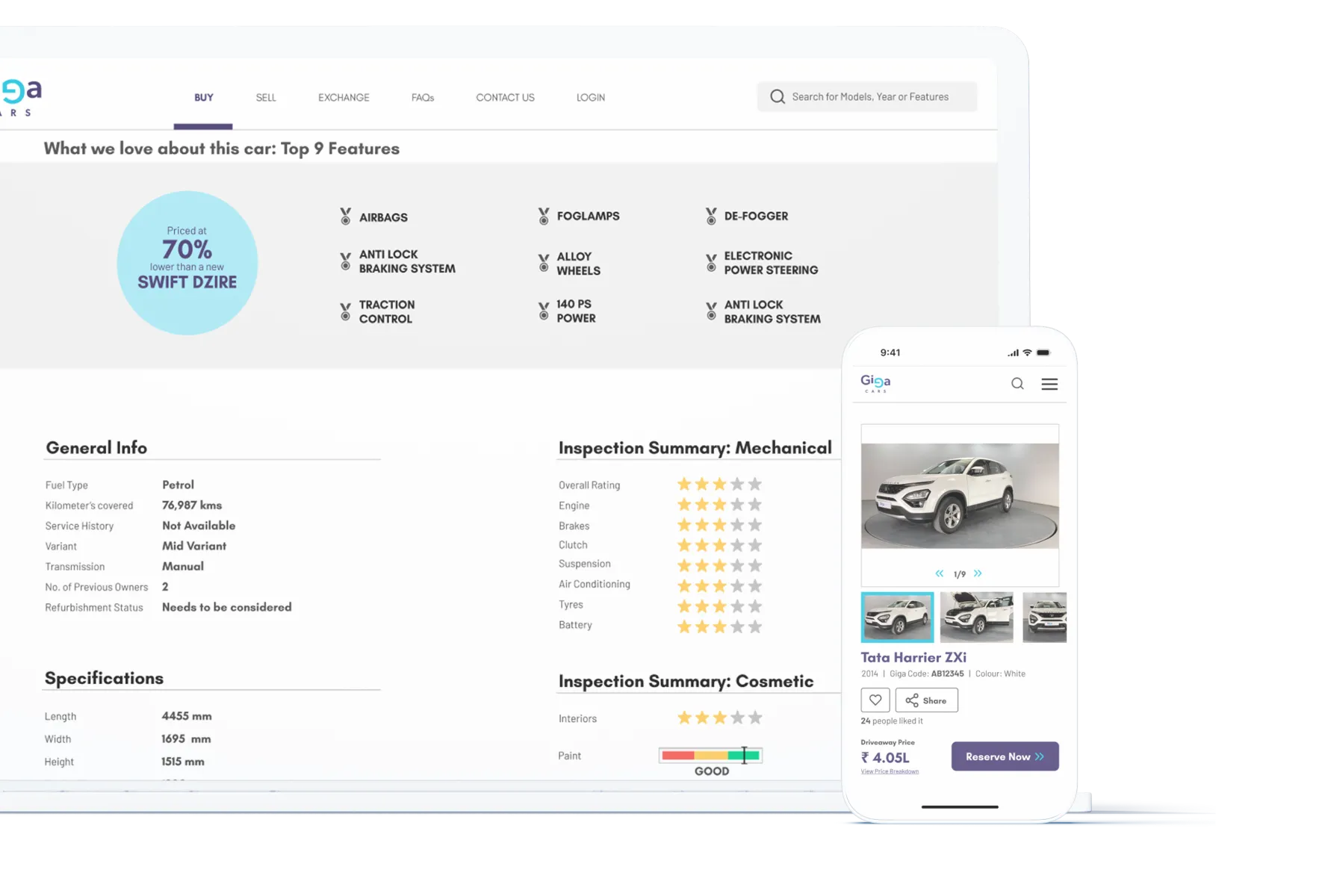
Task: Tap the Share button
Action: (926, 700)
